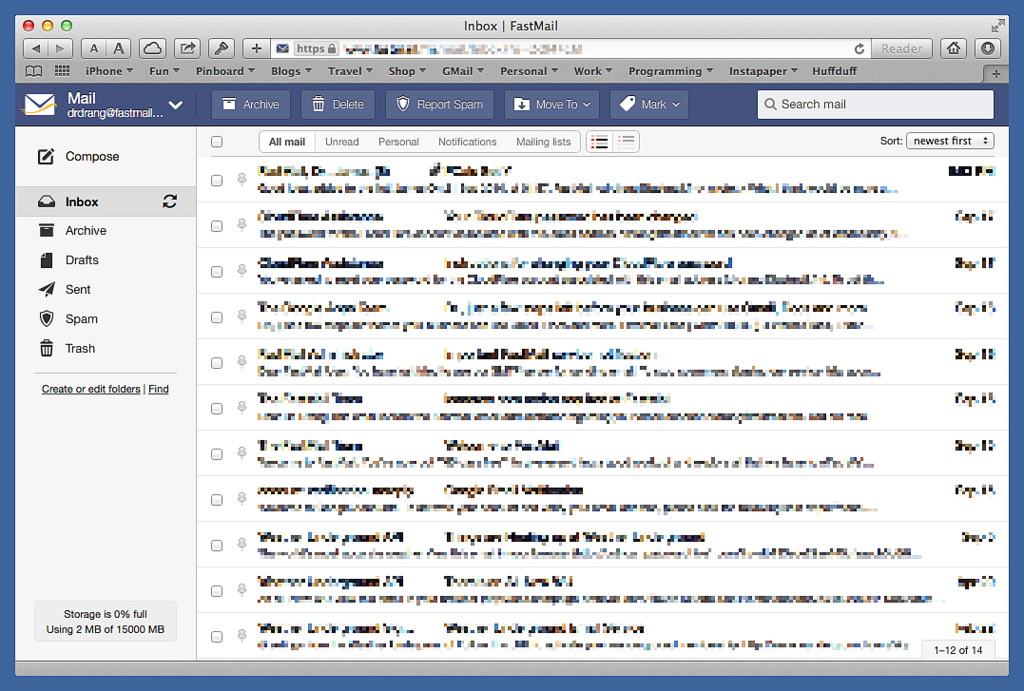Open the Create or edit folders link
The width and height of the screenshot is (1024, 691).
click(91, 389)
